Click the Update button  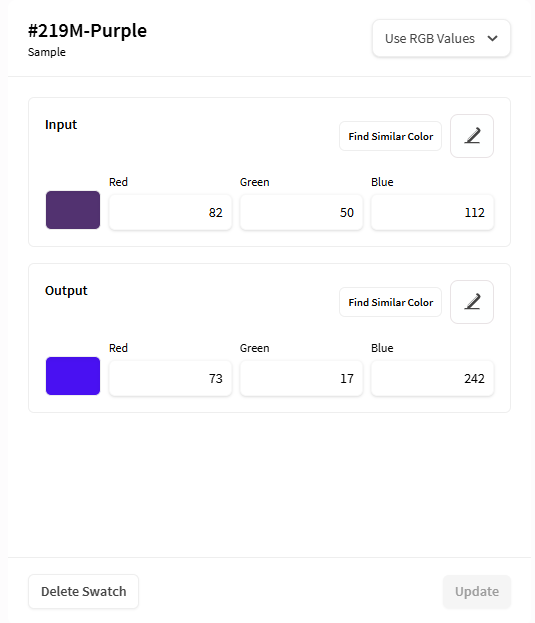(477, 592)
